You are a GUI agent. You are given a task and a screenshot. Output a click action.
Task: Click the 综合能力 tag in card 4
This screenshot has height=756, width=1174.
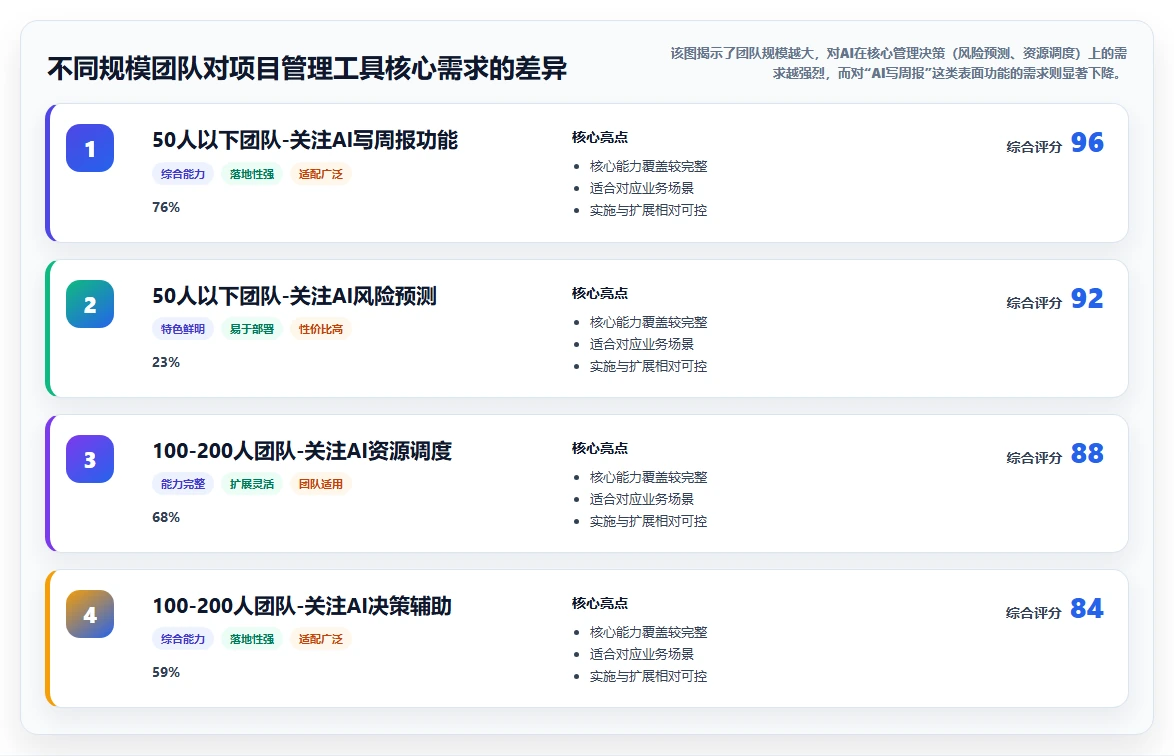(183, 638)
